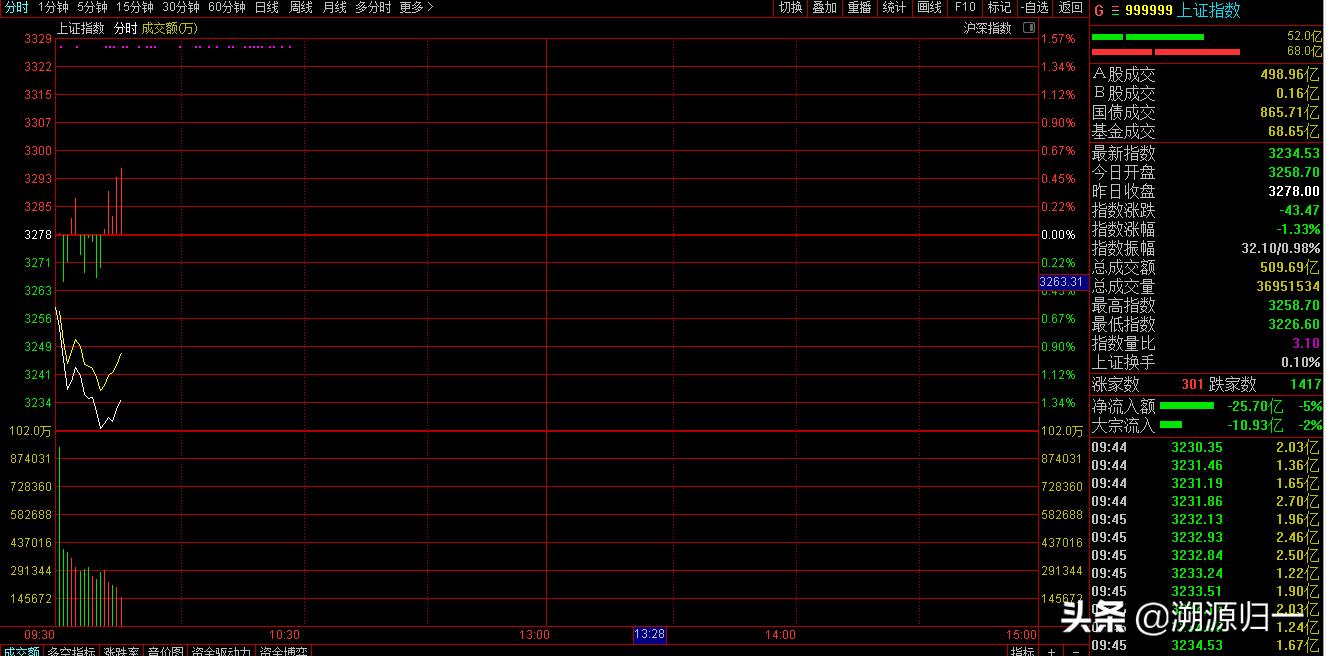
Task: Click the 总成交量 value 36951534
Action: pyautogui.click(x=1288, y=286)
